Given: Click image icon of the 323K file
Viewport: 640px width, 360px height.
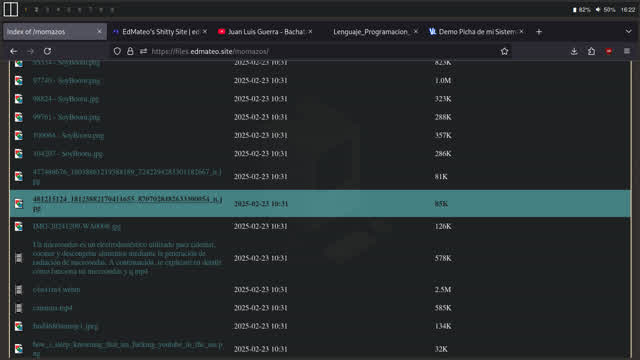Looking at the screenshot, I should click(19, 99).
